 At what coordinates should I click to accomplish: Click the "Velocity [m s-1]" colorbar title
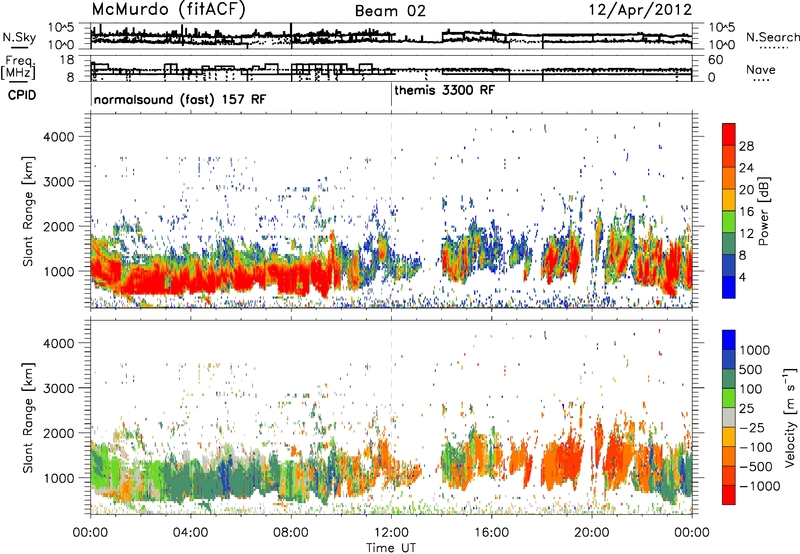(790, 417)
